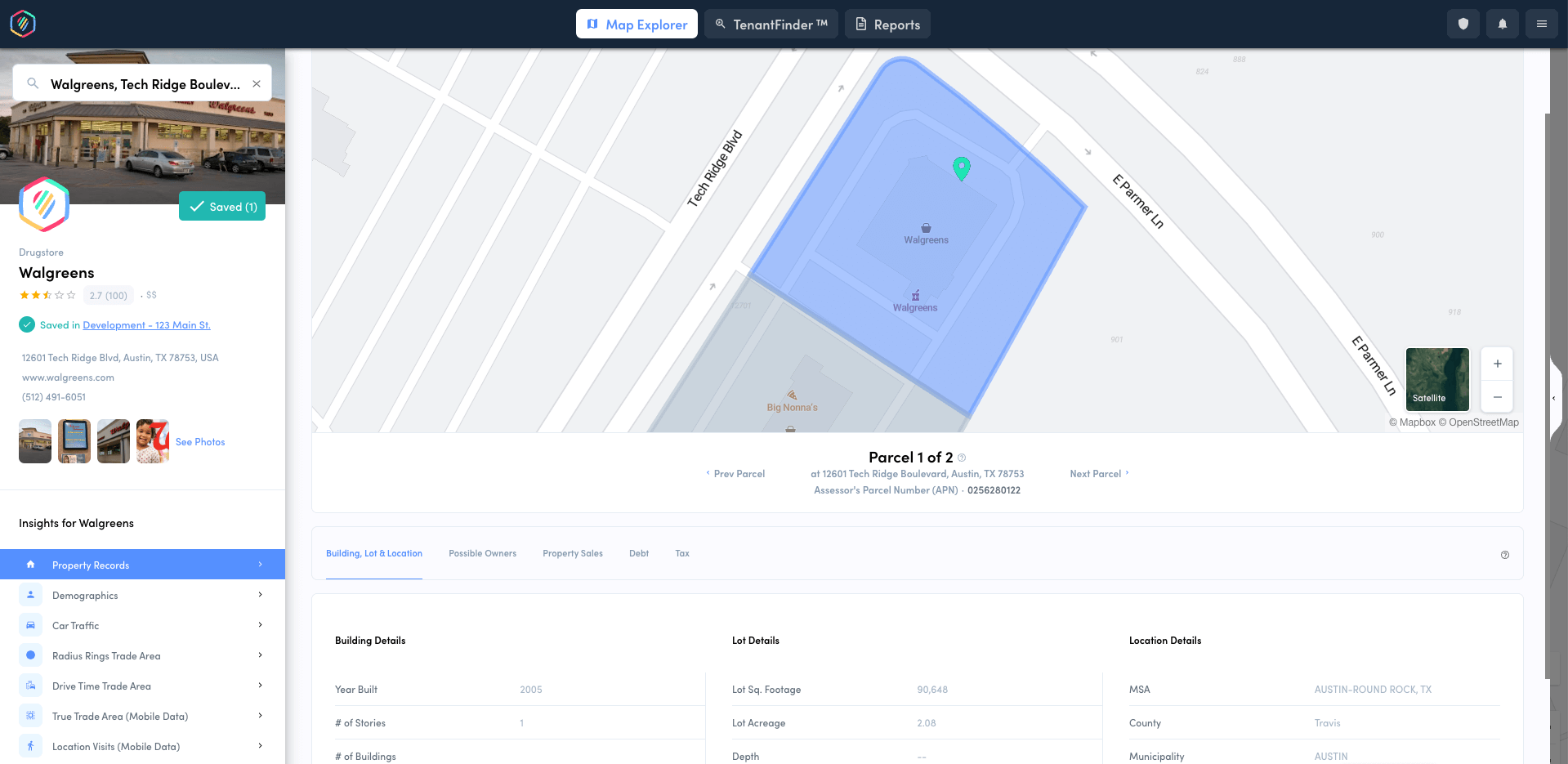This screenshot has height=764, width=1568.
Task: Select the Radius Rings Trade Area icon
Action: 30,655
